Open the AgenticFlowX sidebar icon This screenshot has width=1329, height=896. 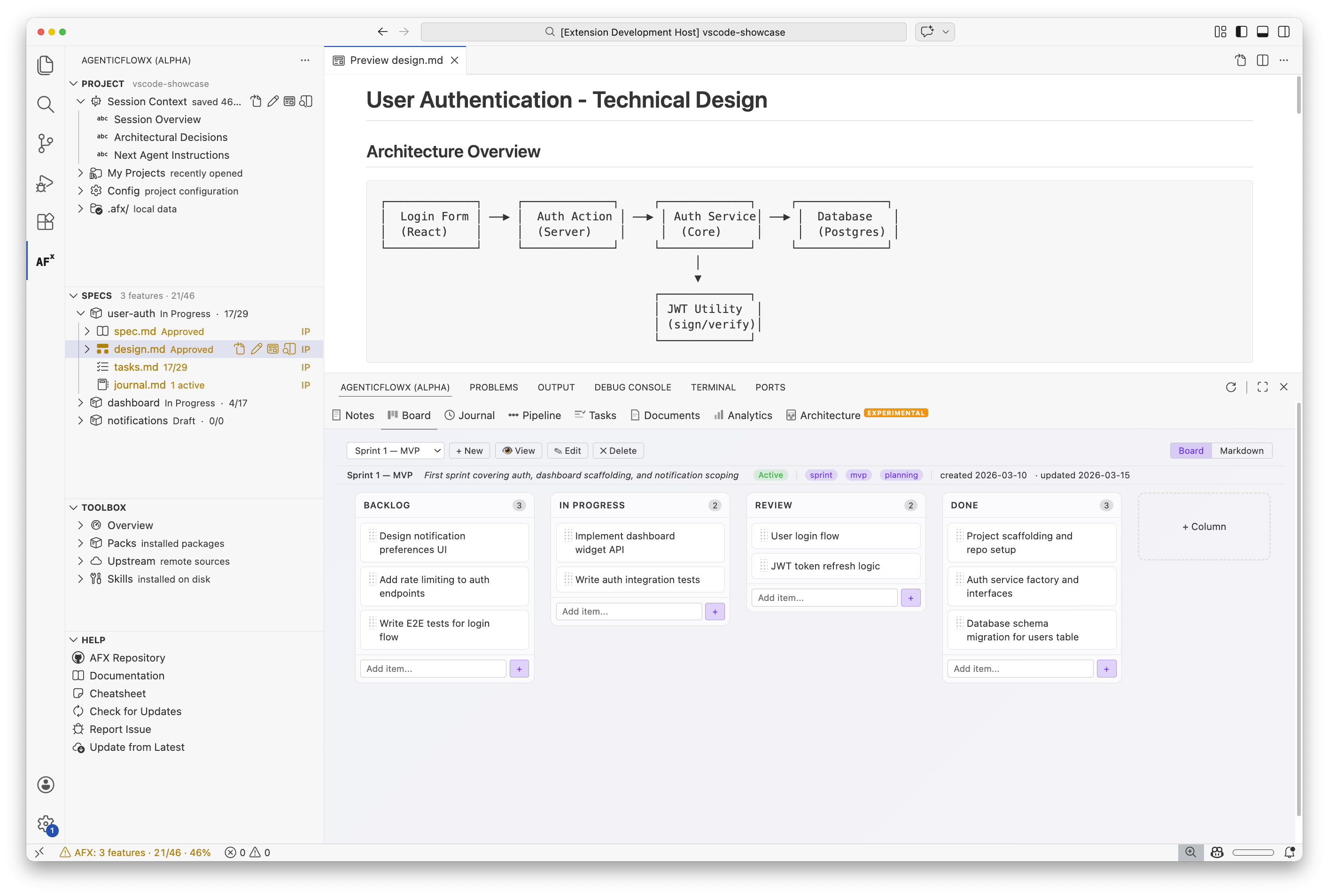[45, 261]
